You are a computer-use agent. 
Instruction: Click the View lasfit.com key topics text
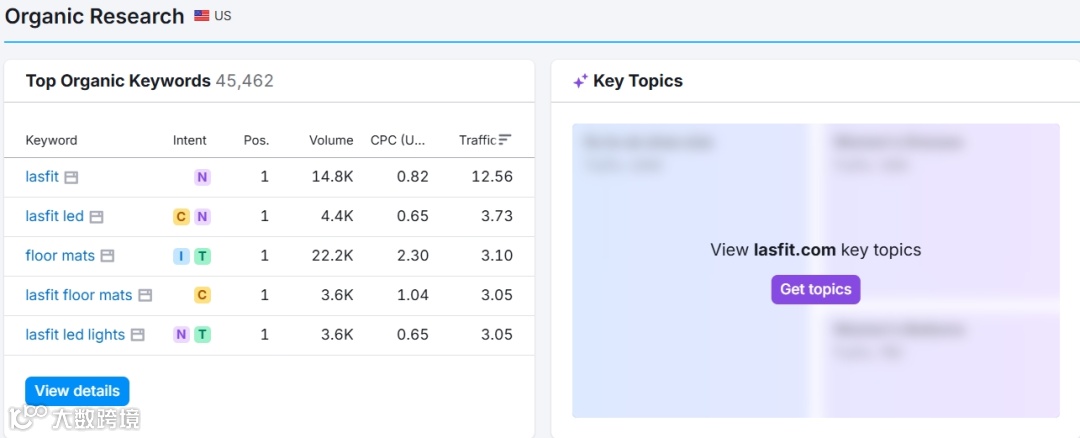(816, 249)
